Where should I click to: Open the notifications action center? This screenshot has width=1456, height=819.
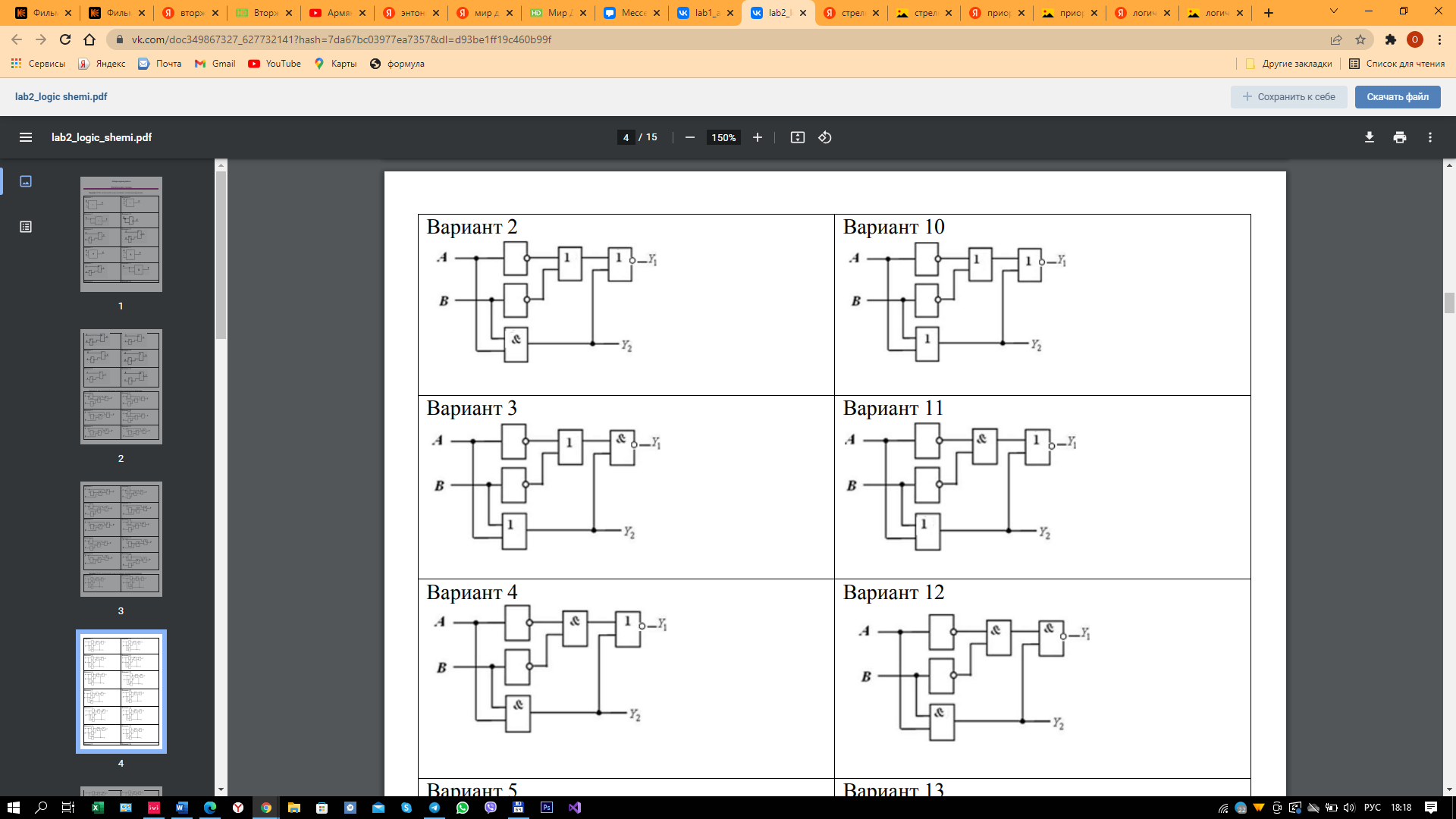pyautogui.click(x=1431, y=808)
